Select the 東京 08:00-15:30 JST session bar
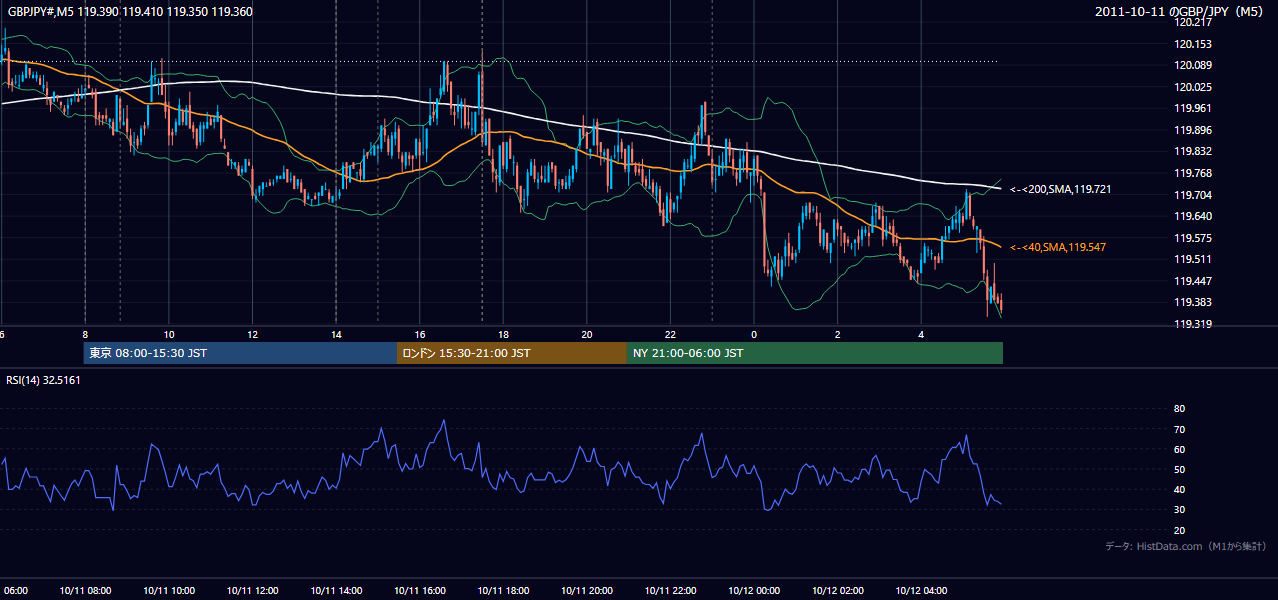 point(241,353)
